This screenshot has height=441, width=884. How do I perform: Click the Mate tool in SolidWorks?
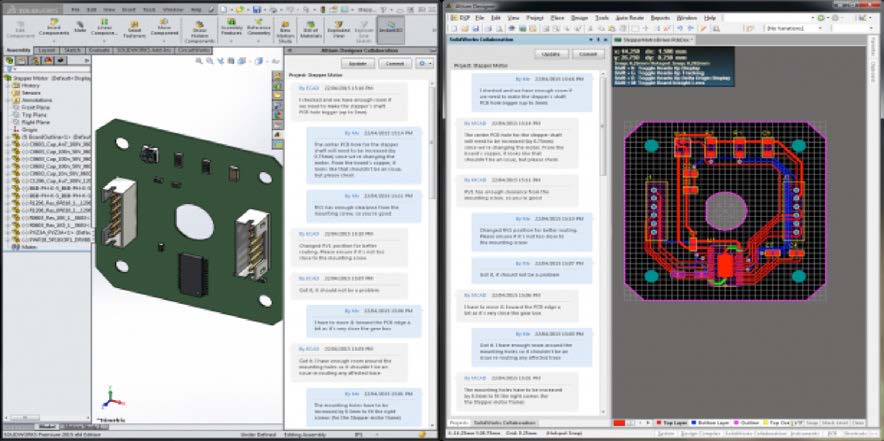(x=79, y=28)
